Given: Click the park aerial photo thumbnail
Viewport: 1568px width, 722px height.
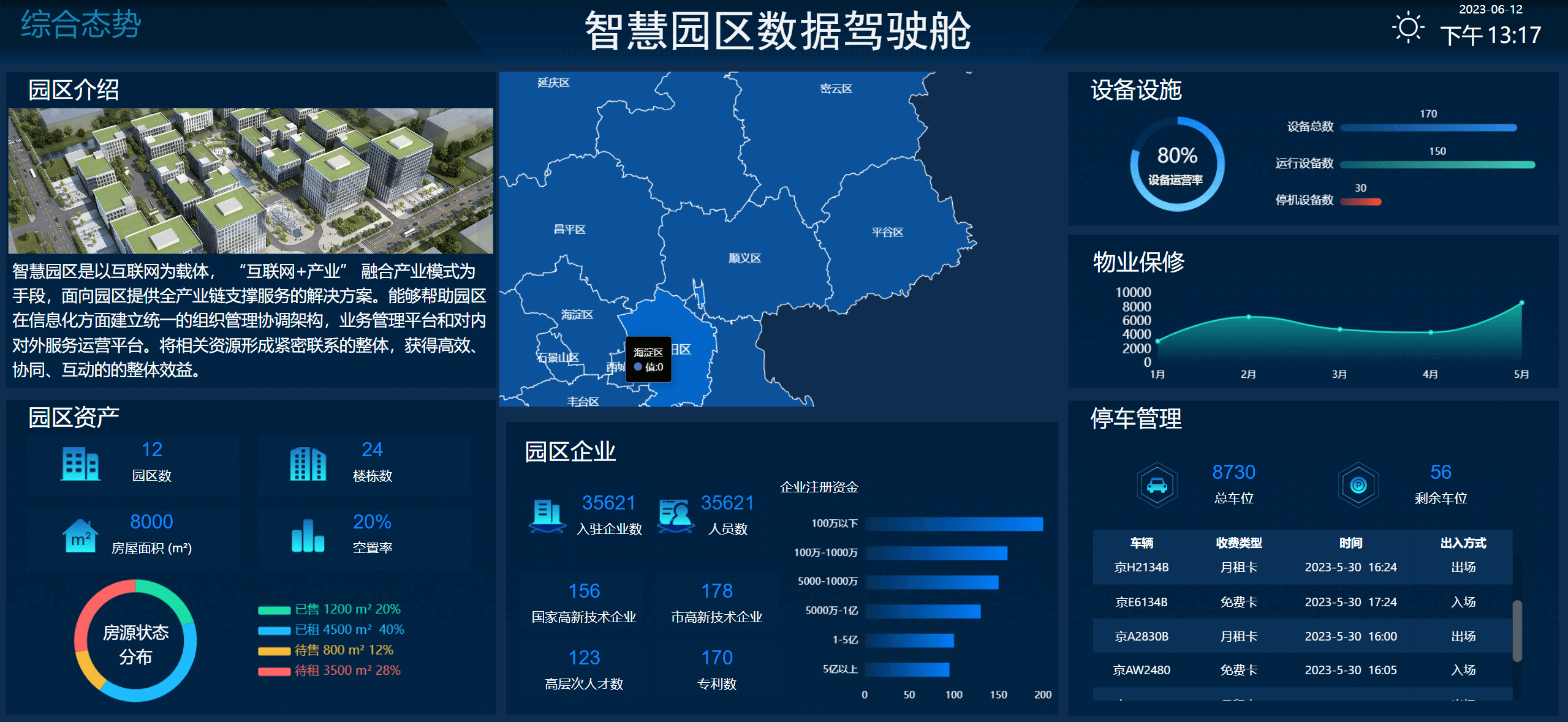Looking at the screenshot, I should (250, 181).
